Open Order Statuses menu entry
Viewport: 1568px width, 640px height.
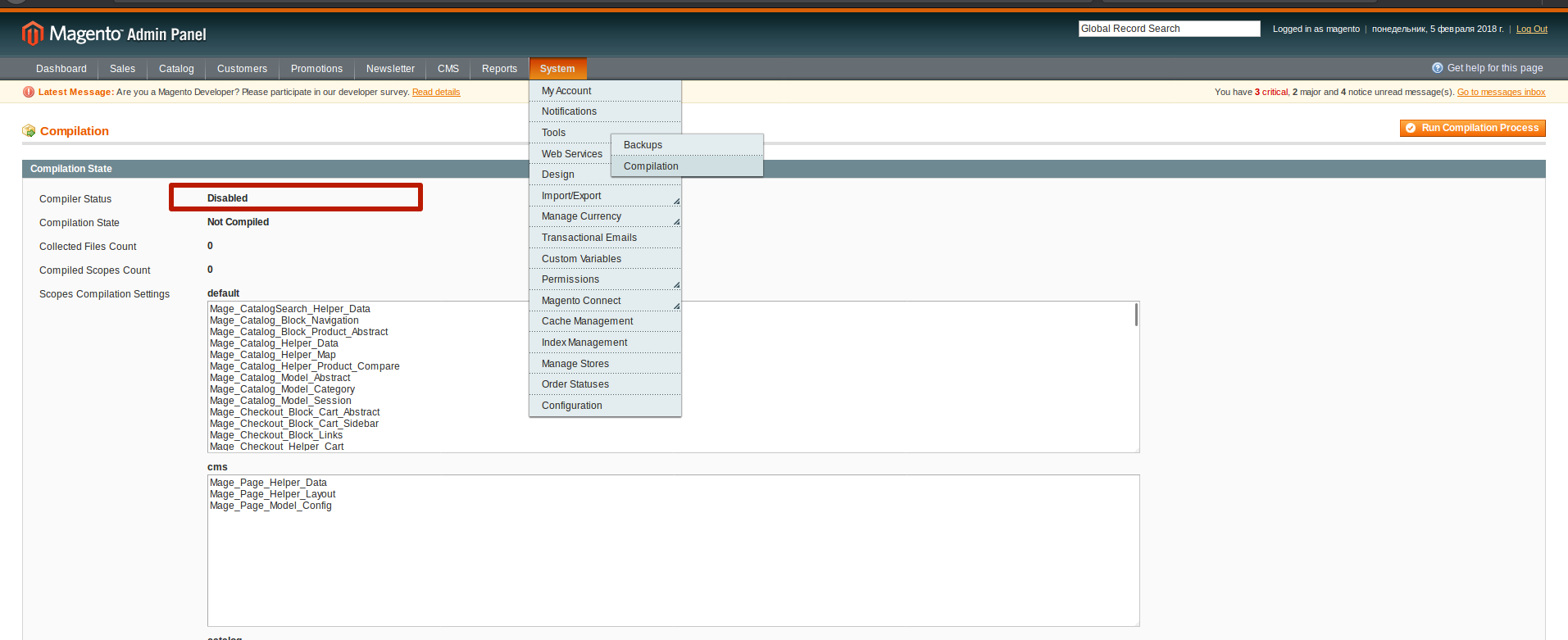[605, 384]
